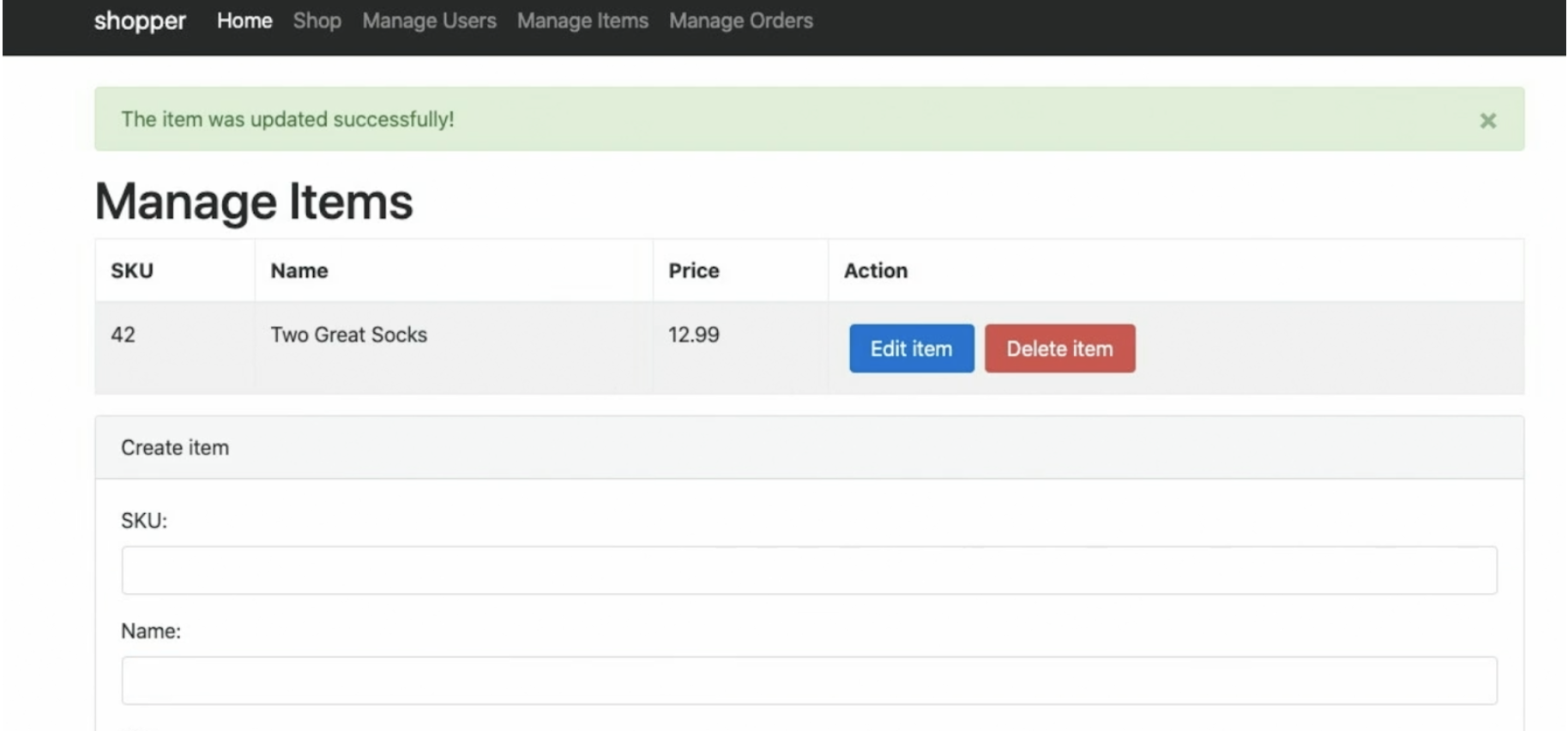Click into the Name text field
Viewport: 1568px width, 731px height.
[808, 680]
